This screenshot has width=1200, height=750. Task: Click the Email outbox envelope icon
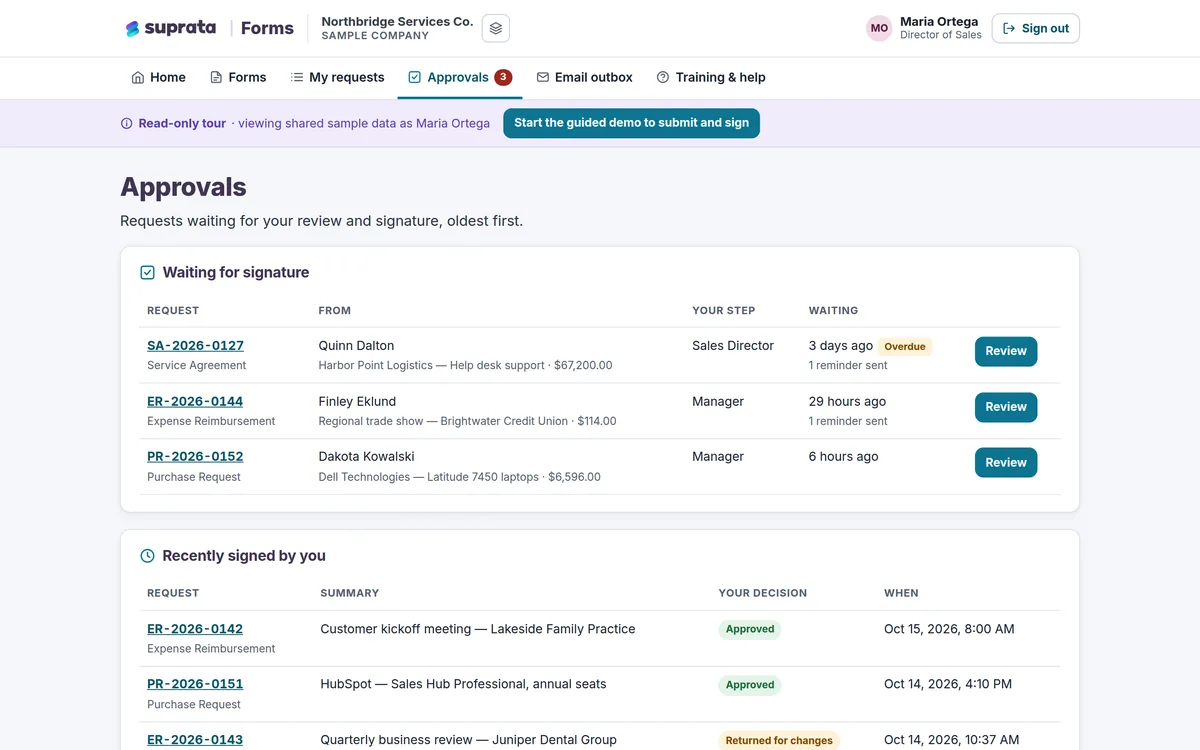tap(543, 77)
